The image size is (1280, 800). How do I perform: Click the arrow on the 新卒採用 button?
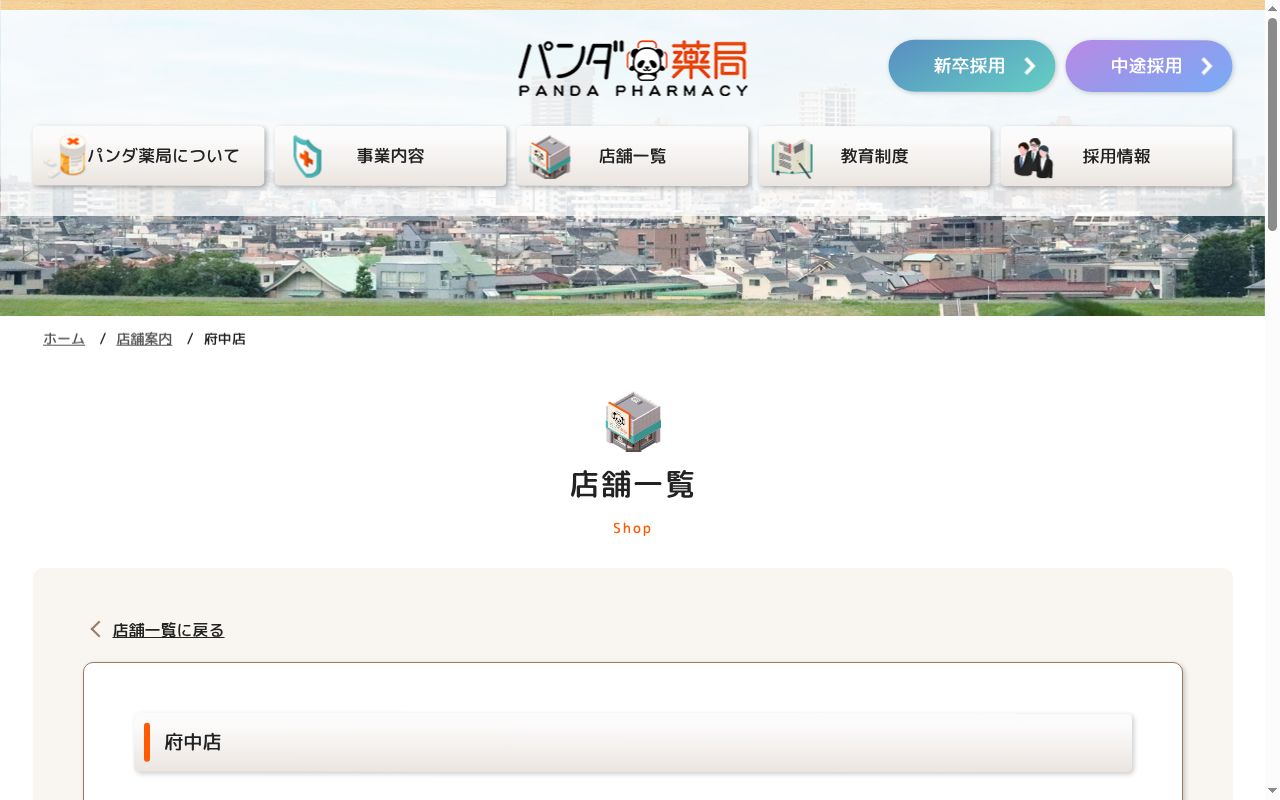click(x=1030, y=66)
